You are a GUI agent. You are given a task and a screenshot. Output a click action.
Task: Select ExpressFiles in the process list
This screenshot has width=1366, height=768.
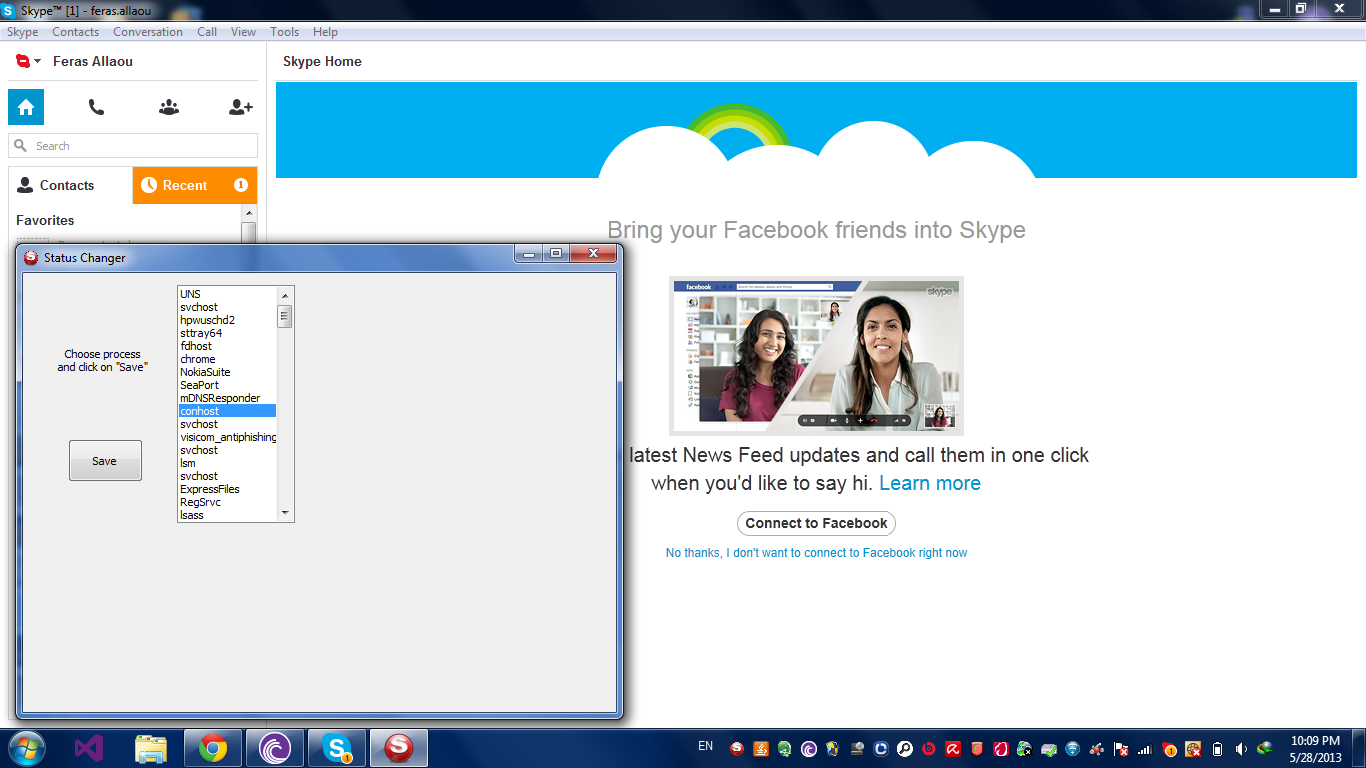coord(227,489)
